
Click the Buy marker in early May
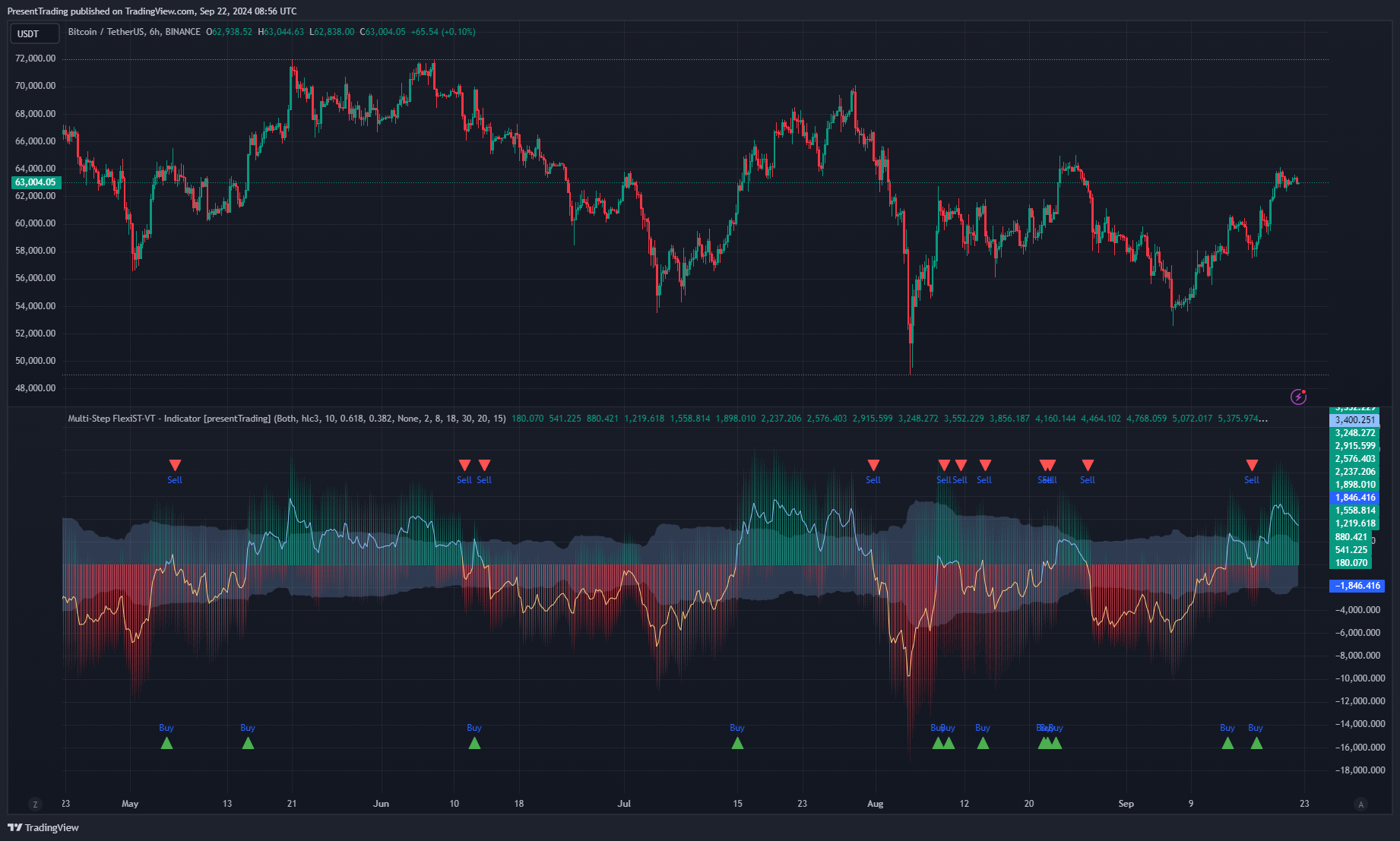[166, 743]
